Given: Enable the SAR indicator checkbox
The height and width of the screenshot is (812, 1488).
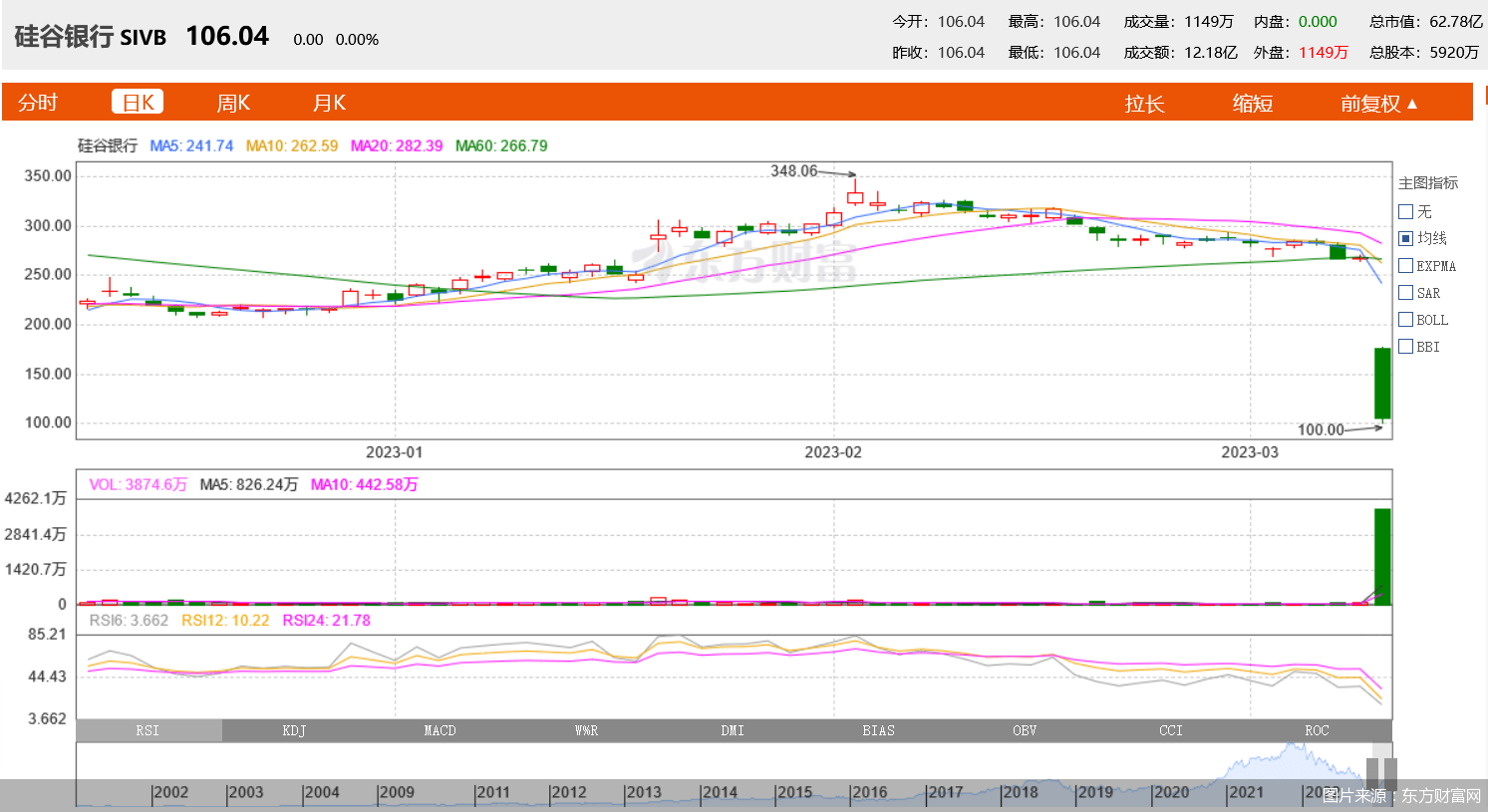Looking at the screenshot, I should point(1406,292).
